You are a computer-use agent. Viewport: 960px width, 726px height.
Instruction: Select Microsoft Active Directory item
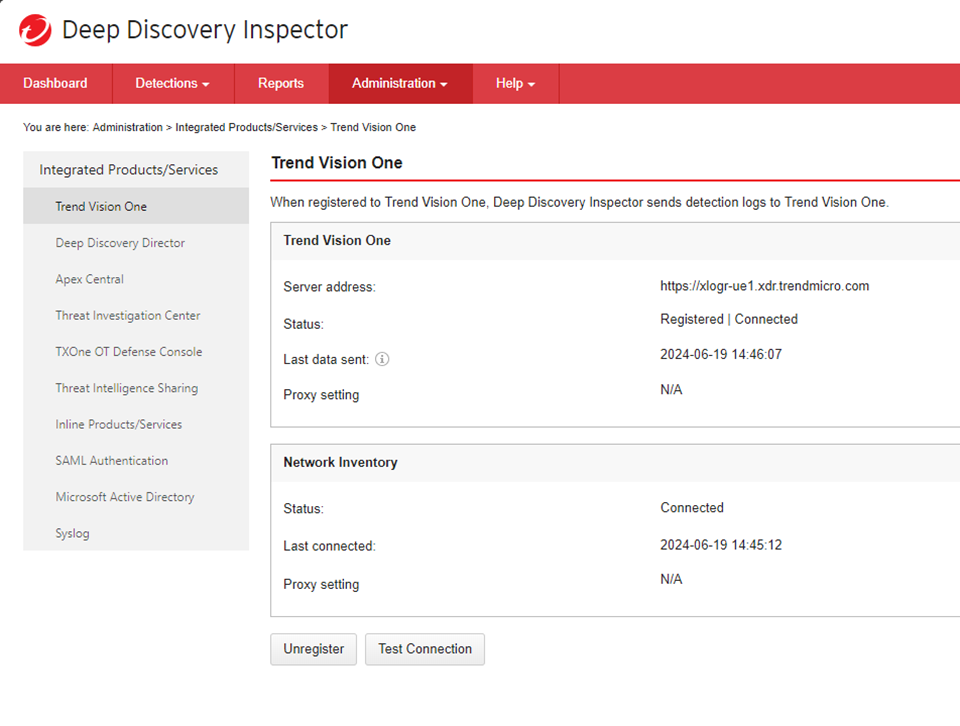pyautogui.click(x=125, y=497)
